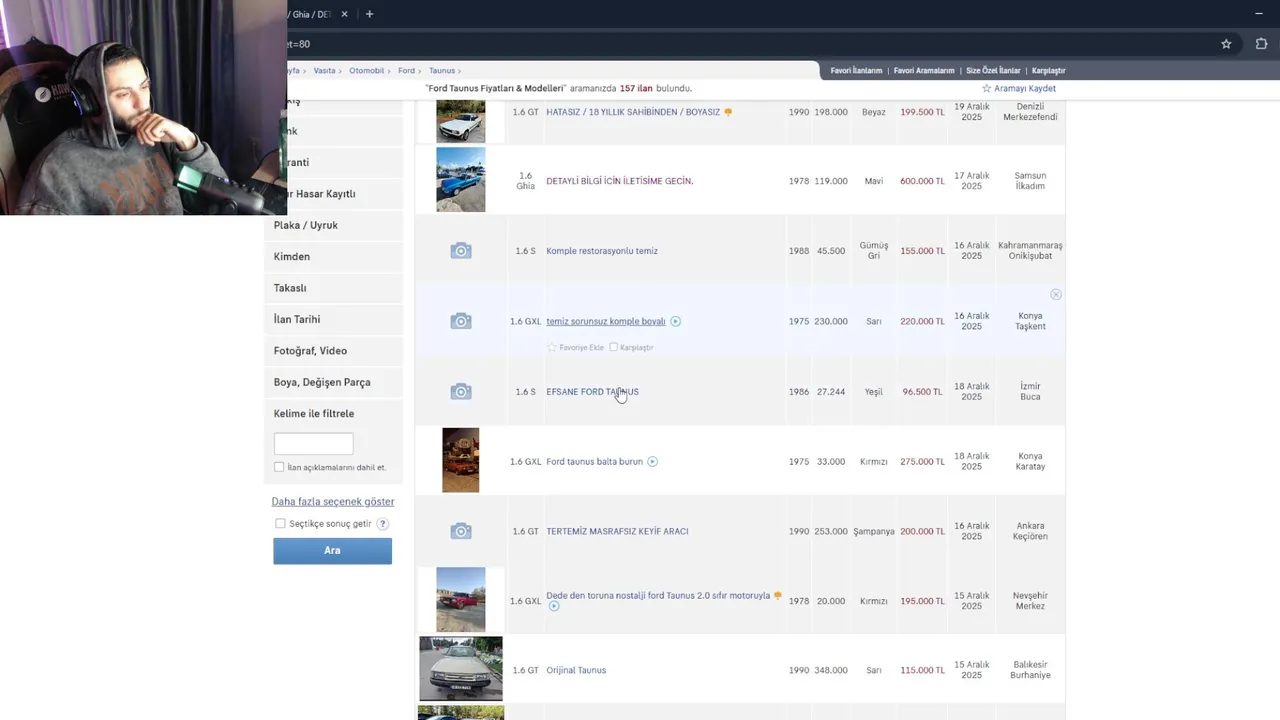Click Daha fazla seçenek göster link
The width and height of the screenshot is (1280, 720).
click(333, 502)
